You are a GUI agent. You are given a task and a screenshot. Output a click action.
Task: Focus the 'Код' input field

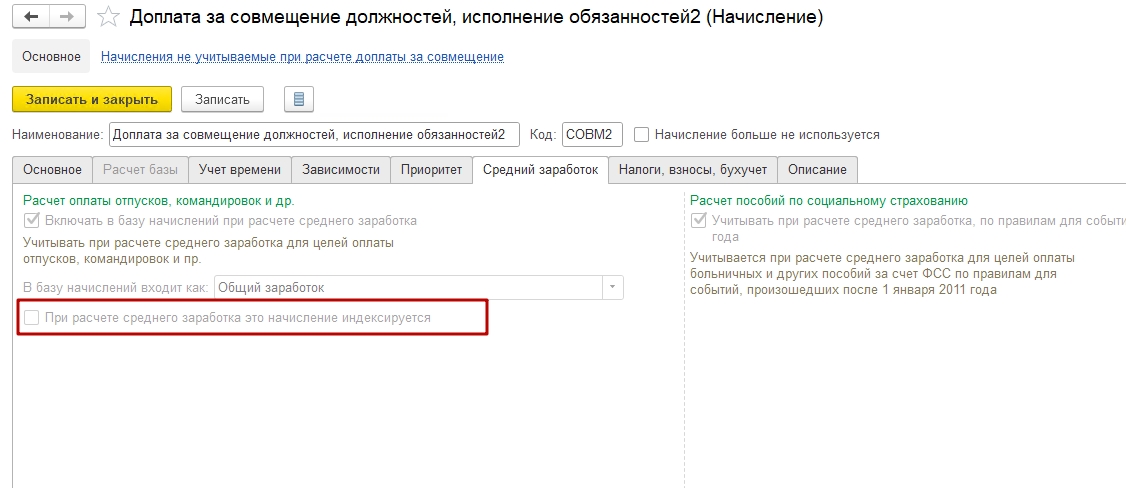click(593, 134)
